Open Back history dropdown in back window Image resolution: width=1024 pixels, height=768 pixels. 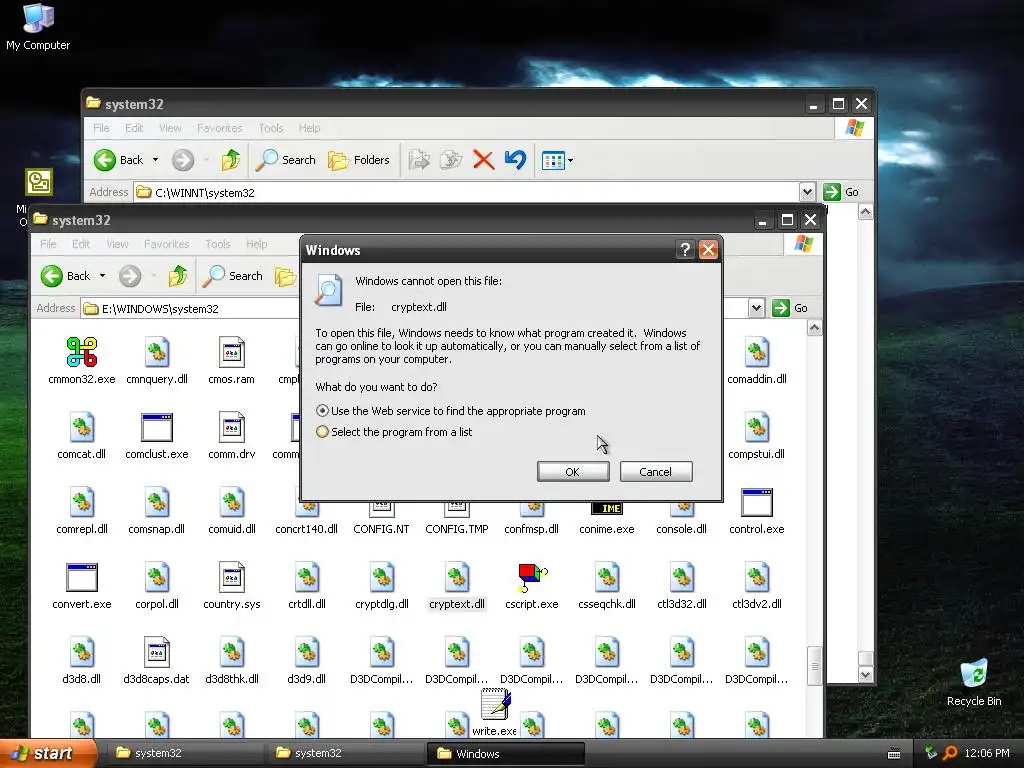155,160
